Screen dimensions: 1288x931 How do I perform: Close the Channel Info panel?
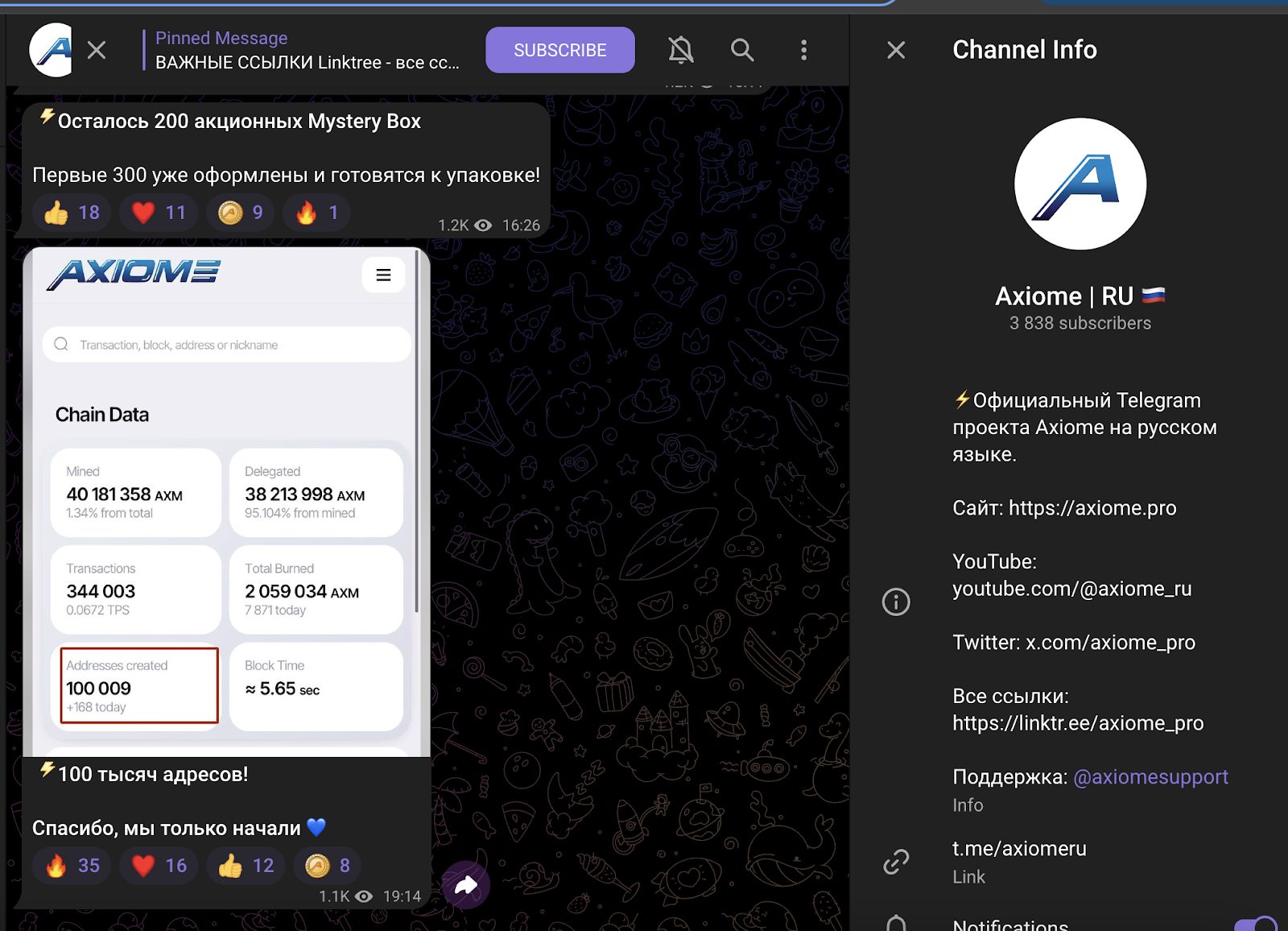pyautogui.click(x=896, y=50)
